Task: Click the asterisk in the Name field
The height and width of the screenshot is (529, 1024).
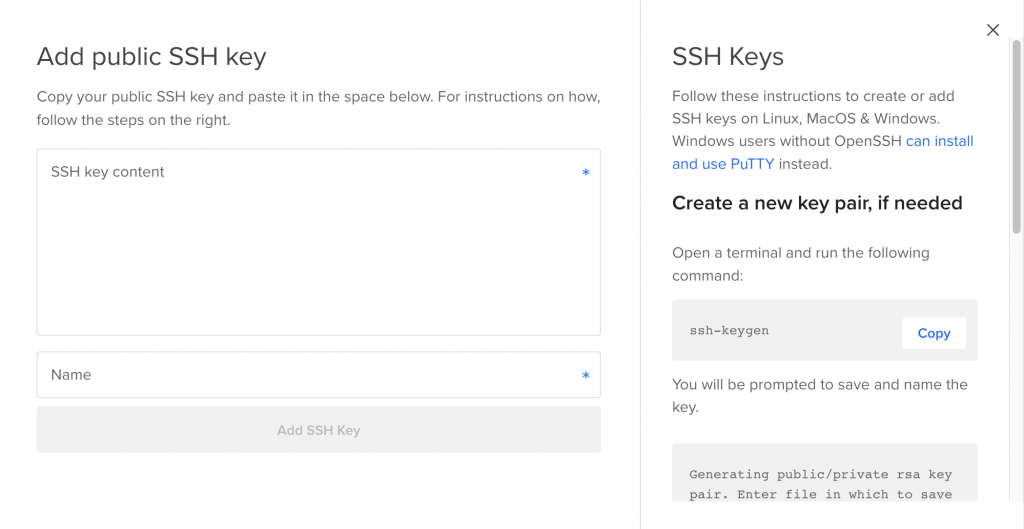Action: [586, 376]
